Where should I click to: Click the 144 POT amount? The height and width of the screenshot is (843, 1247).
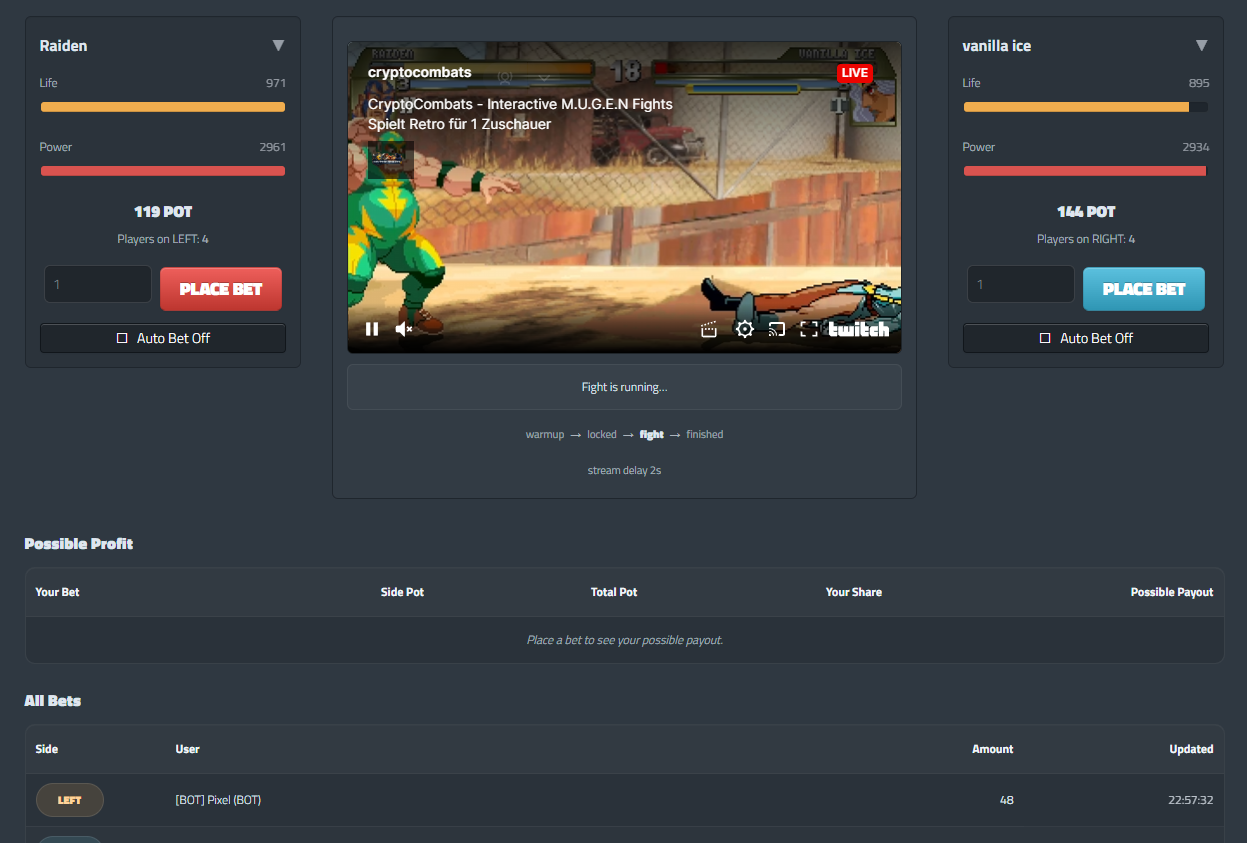pyautogui.click(x=1086, y=212)
